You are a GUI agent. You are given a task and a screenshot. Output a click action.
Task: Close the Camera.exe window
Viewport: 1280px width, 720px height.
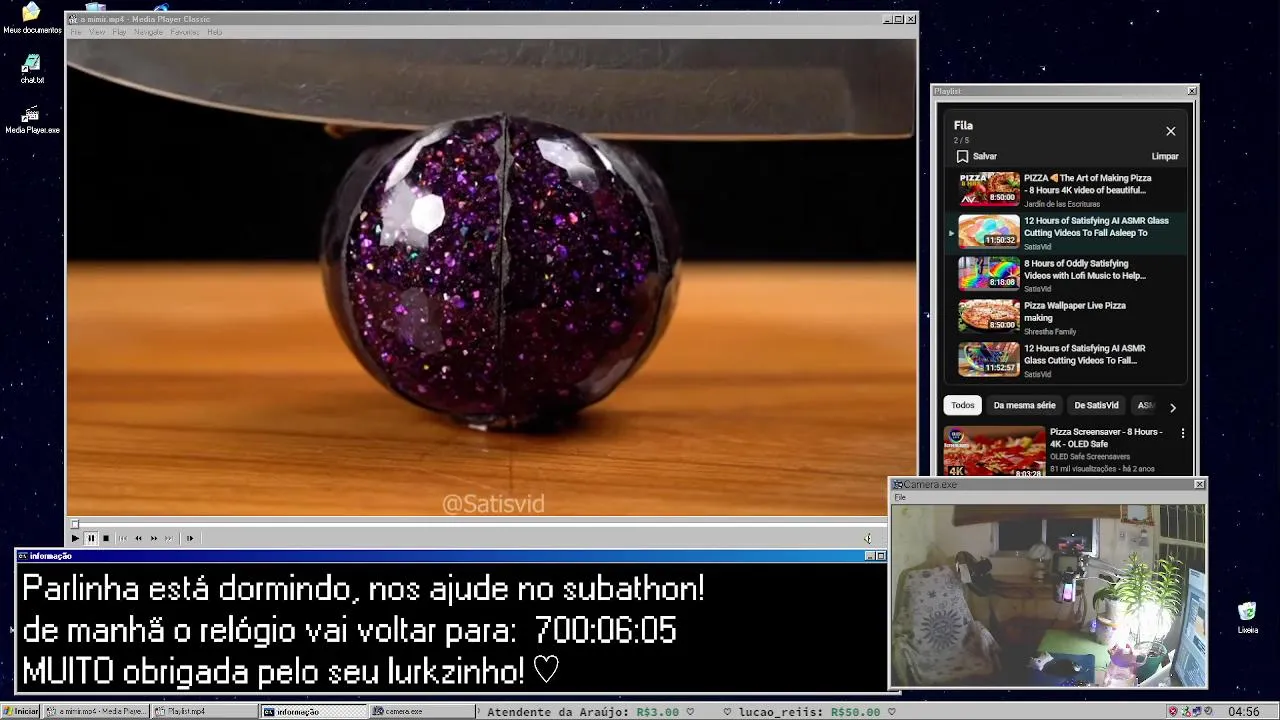(x=1199, y=484)
